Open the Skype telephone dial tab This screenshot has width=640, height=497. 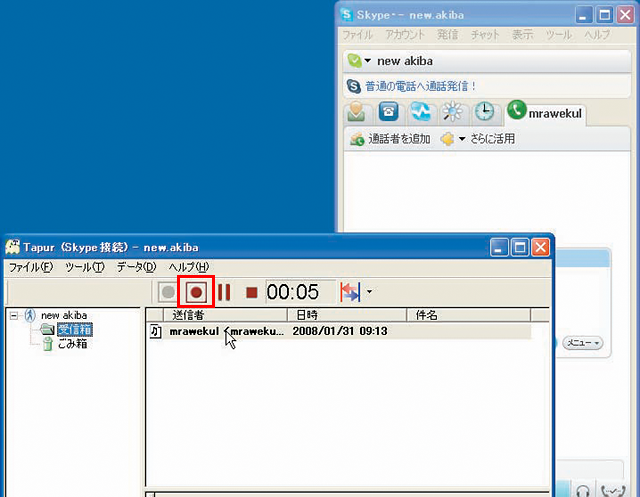(388, 111)
